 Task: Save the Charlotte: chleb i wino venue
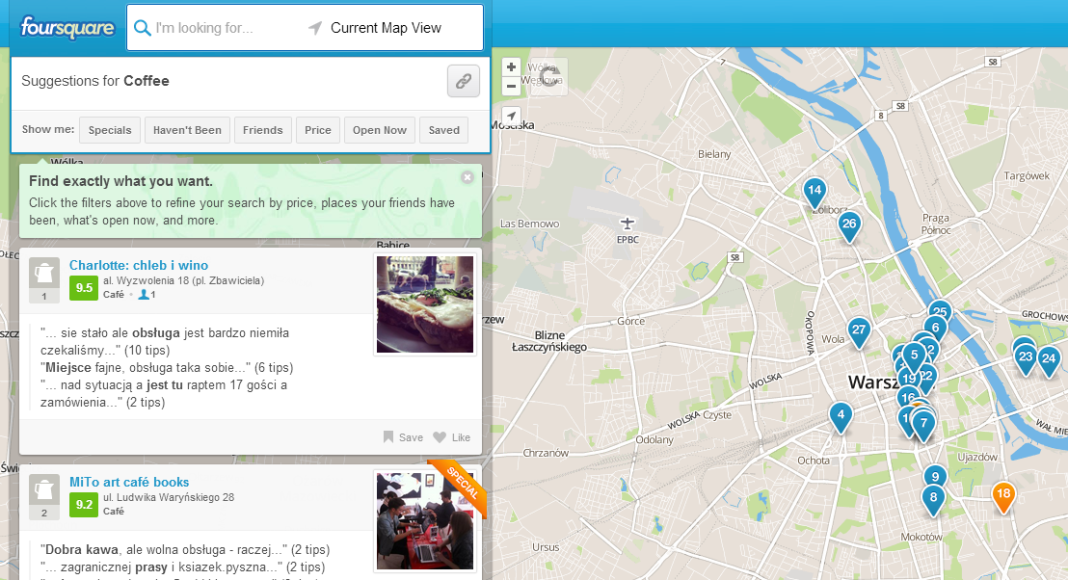(x=403, y=437)
